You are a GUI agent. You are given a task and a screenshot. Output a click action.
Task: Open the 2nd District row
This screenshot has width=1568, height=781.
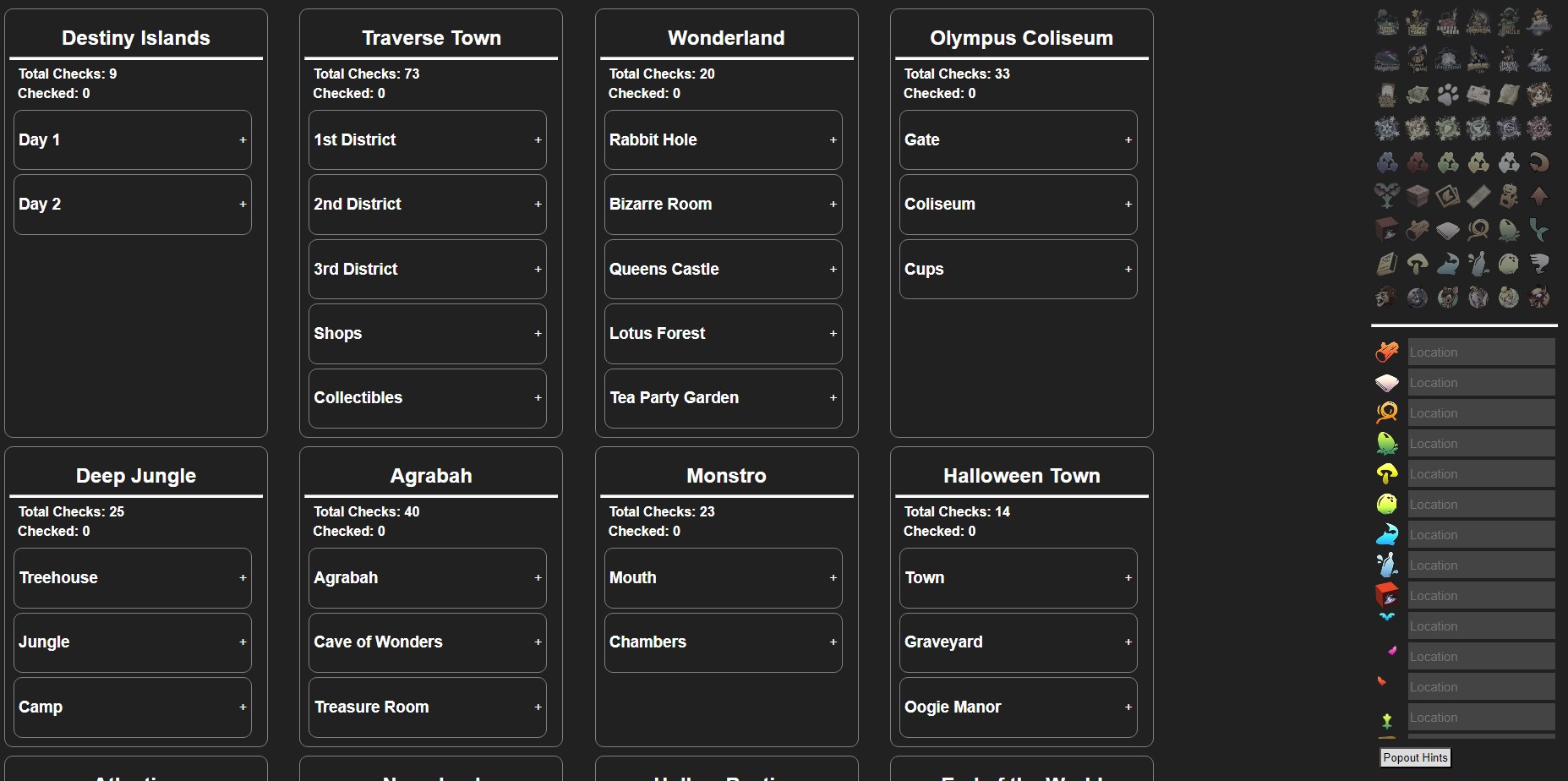click(x=428, y=205)
